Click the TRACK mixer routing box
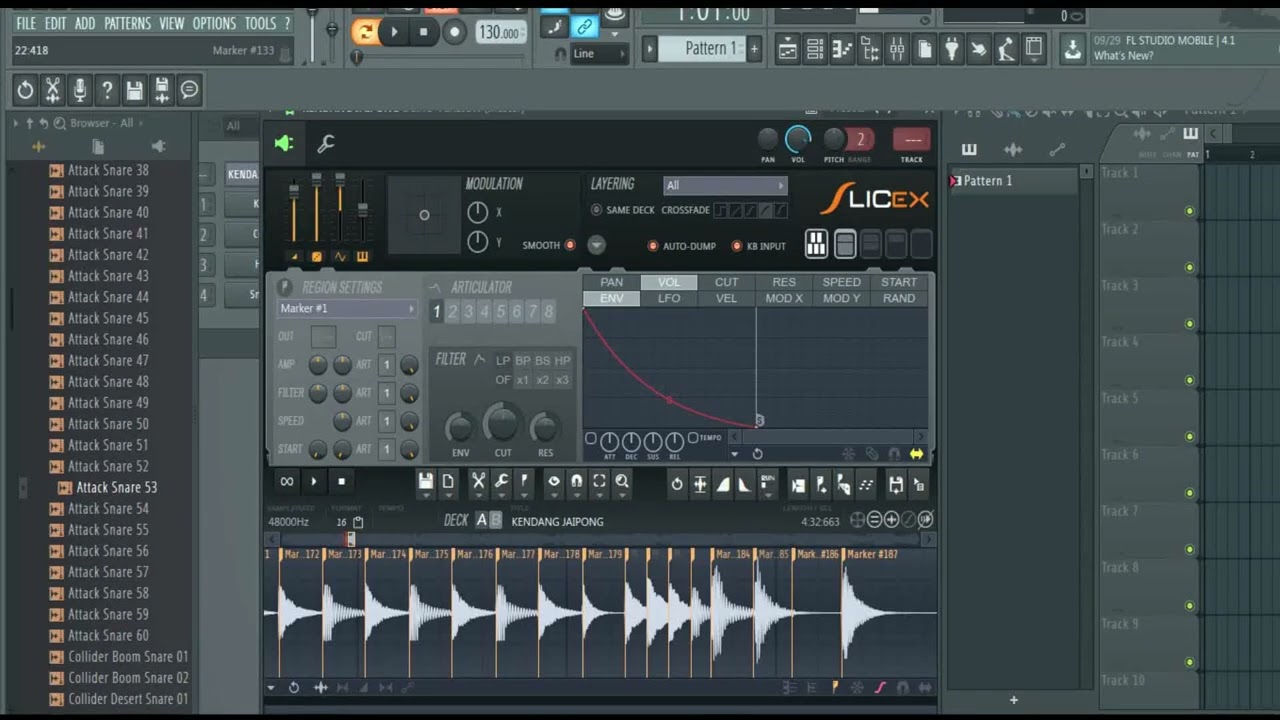This screenshot has width=1280, height=720. click(912, 140)
